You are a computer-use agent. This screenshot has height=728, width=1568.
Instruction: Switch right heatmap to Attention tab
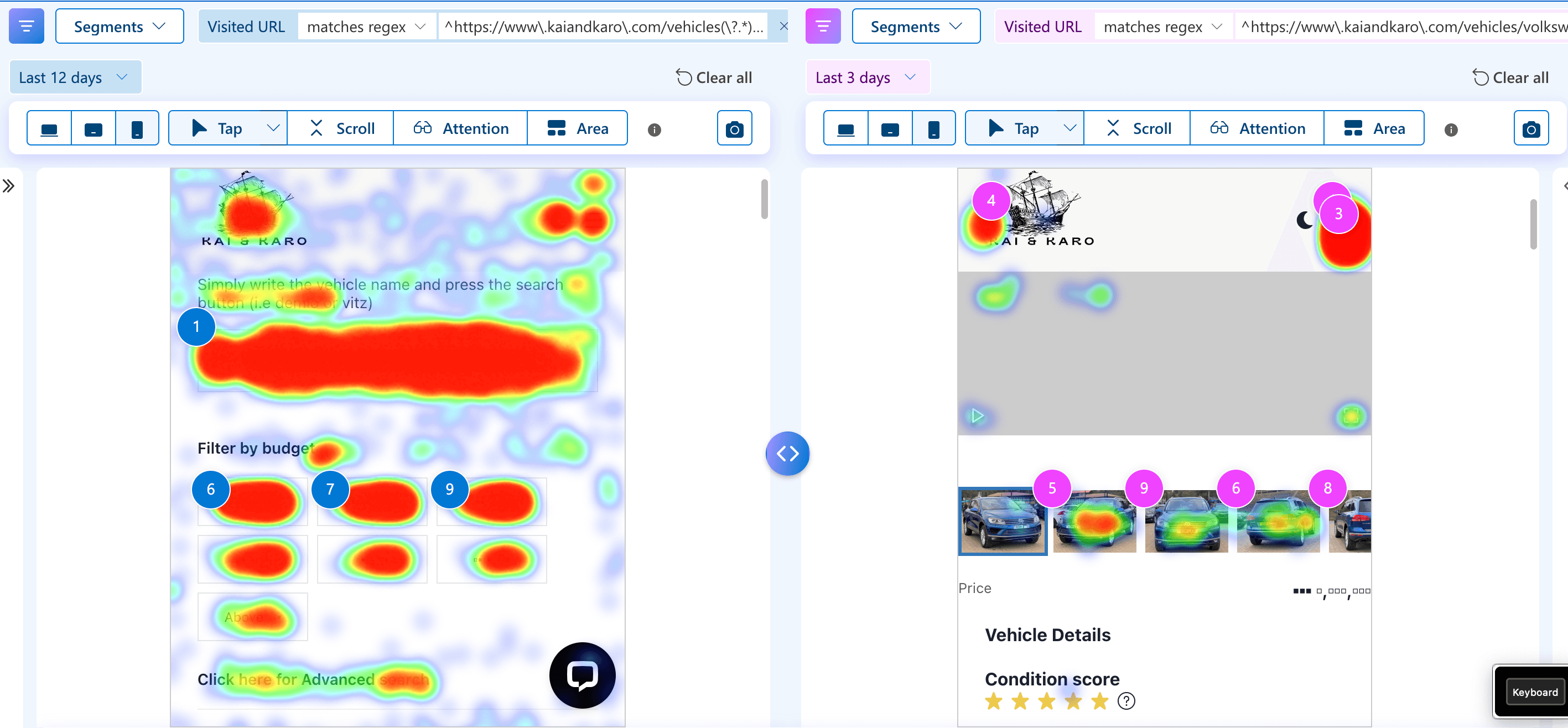coord(1257,128)
